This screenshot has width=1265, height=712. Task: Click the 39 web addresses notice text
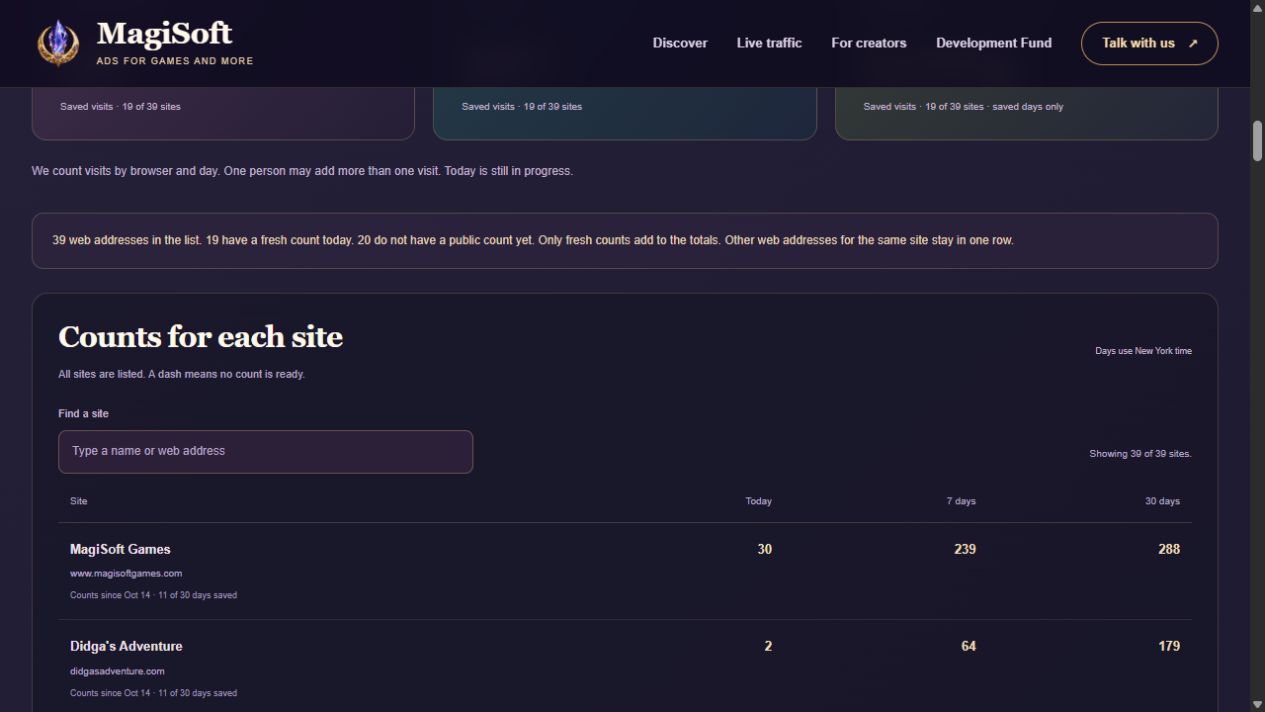coord(532,240)
